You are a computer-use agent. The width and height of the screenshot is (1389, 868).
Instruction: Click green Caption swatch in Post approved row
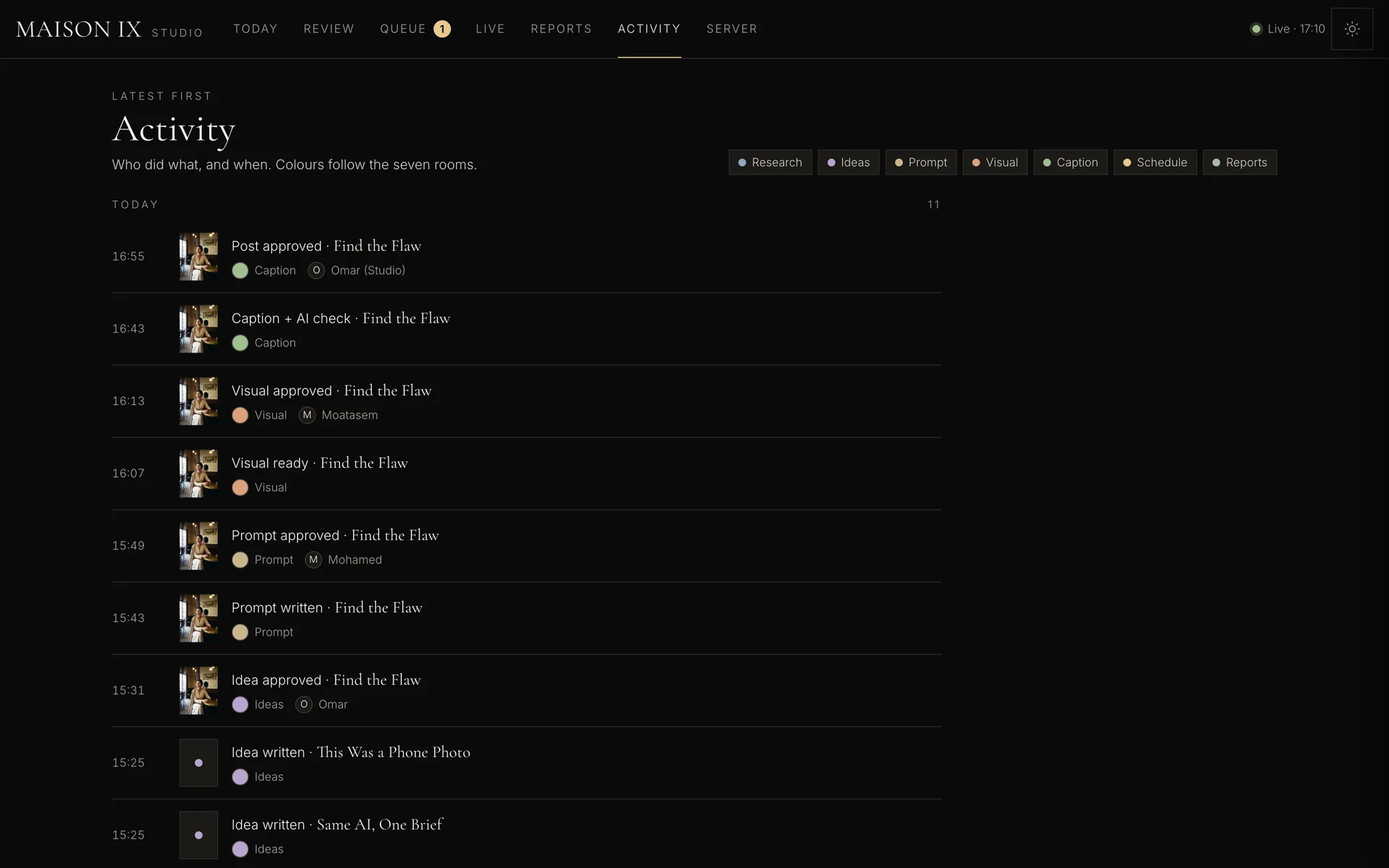240,271
